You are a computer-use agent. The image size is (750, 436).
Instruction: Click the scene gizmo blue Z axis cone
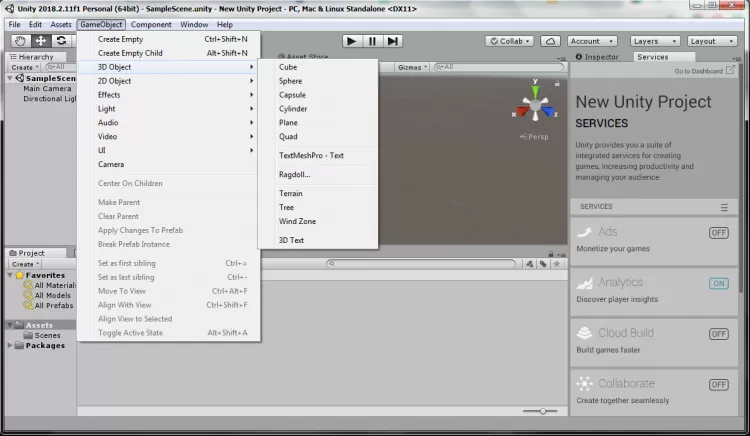tap(548, 112)
